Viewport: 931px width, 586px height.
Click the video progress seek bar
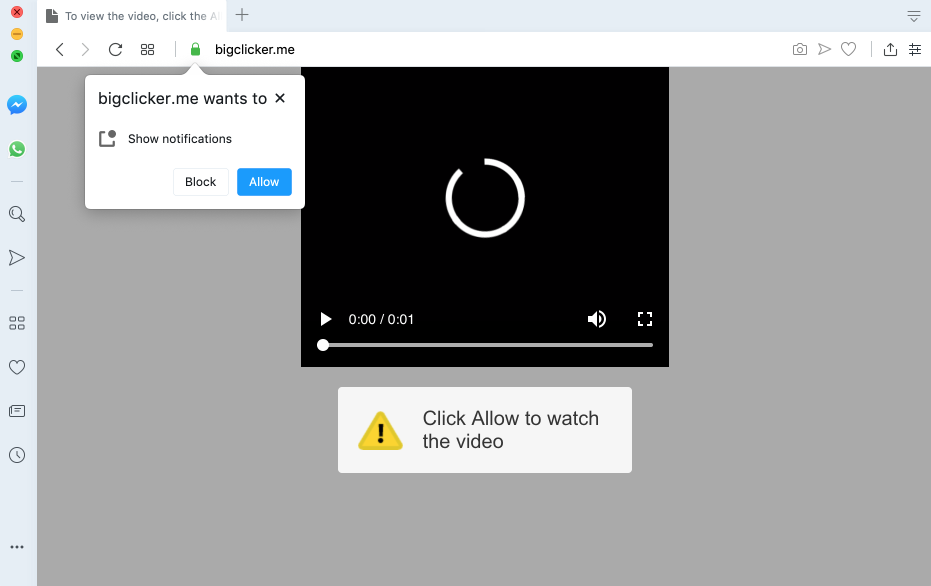tap(485, 344)
